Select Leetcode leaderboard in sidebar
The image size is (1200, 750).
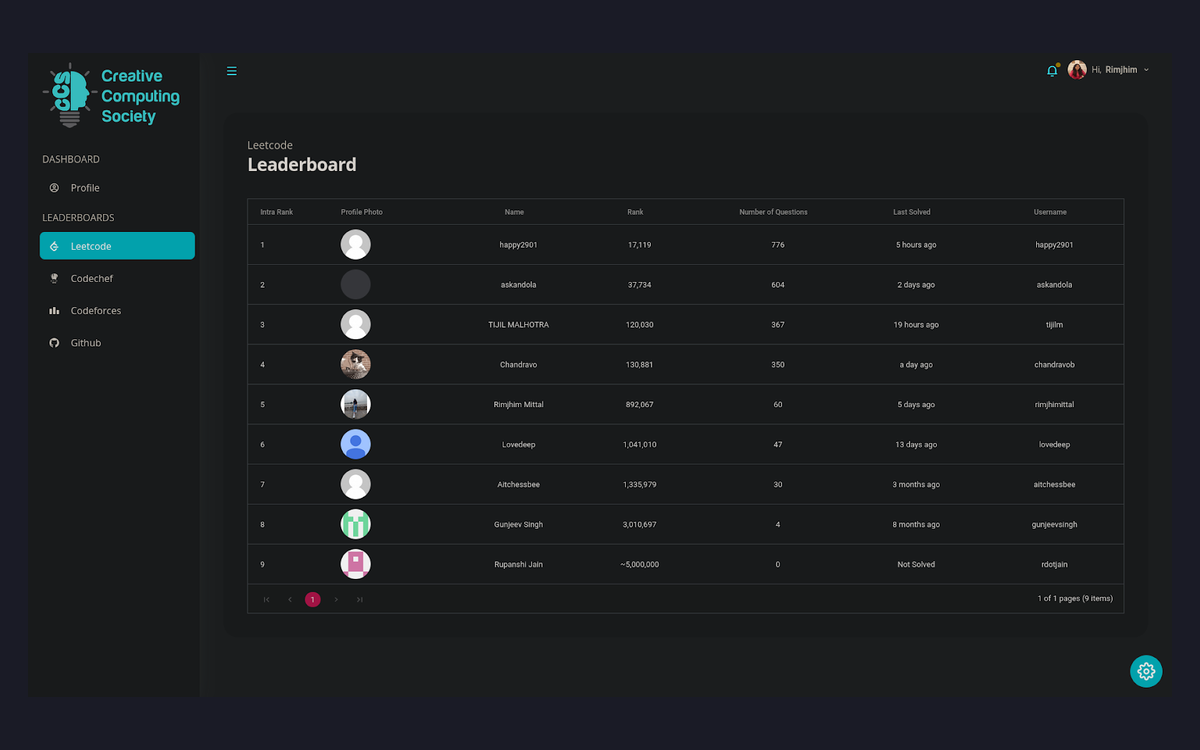(x=117, y=246)
